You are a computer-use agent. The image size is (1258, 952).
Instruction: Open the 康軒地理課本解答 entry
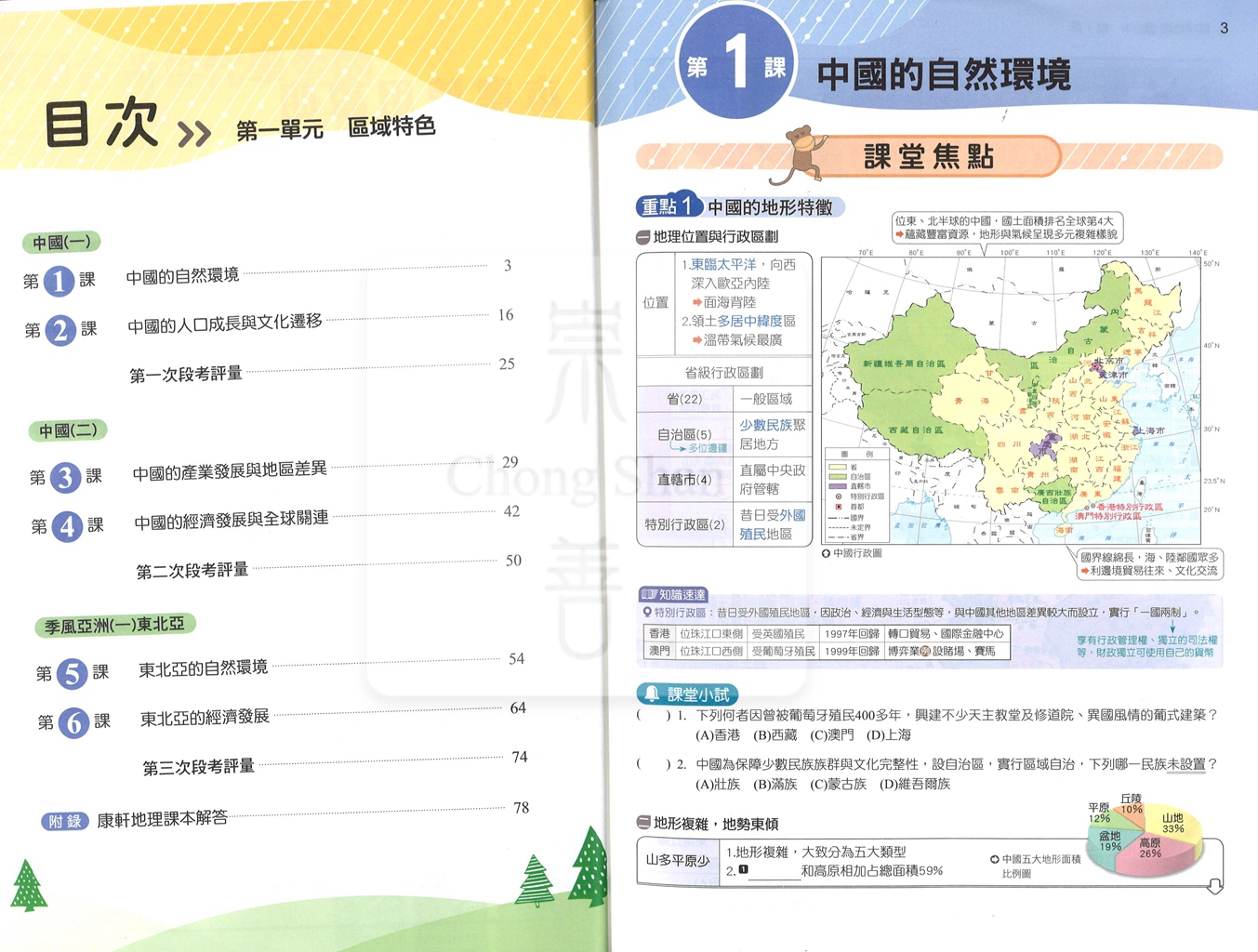click(x=163, y=819)
